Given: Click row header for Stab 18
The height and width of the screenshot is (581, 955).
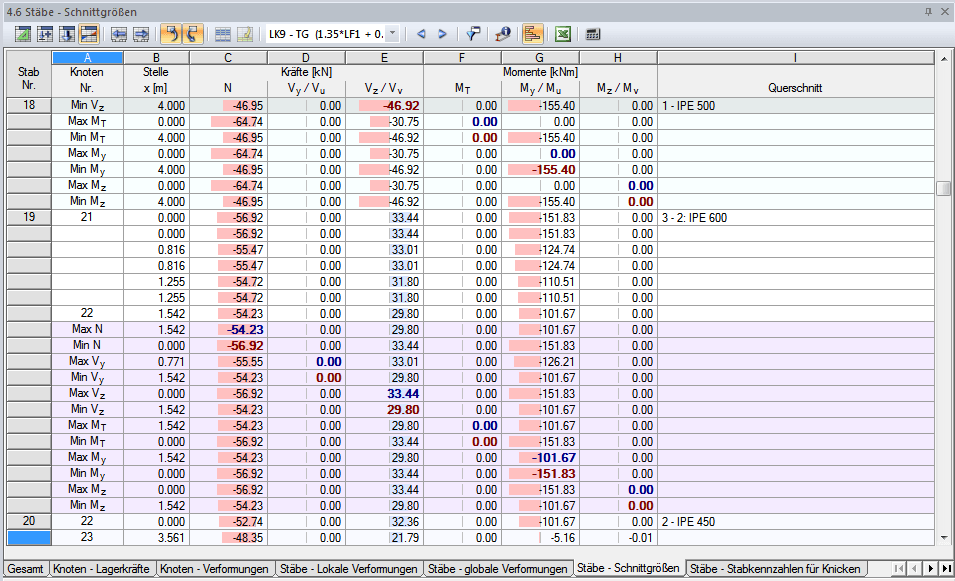Looking at the screenshot, I should coord(29,105).
